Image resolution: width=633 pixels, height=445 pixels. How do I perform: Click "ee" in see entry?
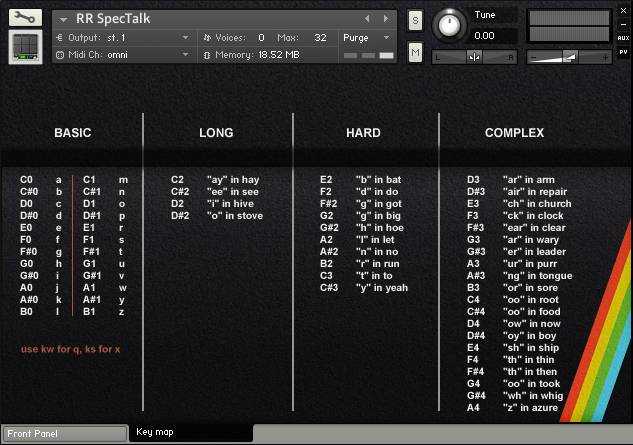coord(233,192)
